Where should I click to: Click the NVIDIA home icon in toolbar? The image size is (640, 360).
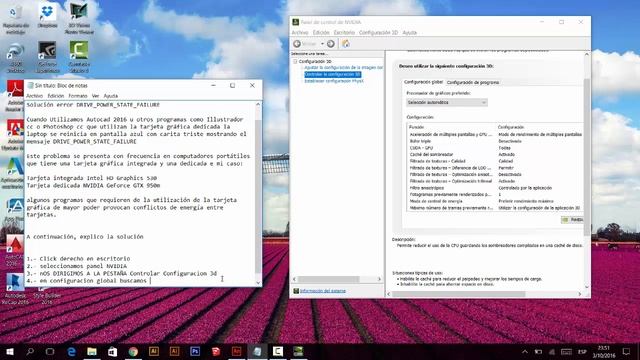[346, 44]
